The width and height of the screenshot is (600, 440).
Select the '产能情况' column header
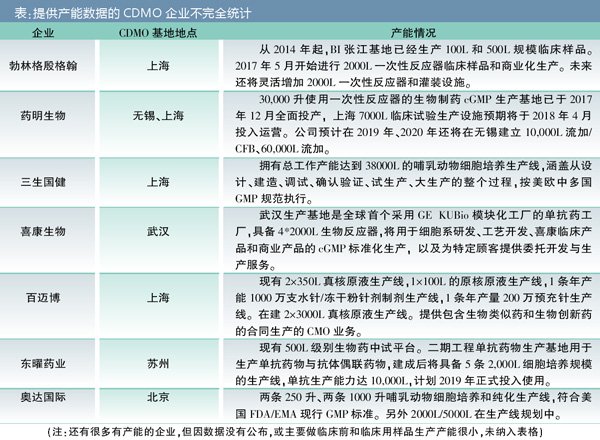point(414,33)
